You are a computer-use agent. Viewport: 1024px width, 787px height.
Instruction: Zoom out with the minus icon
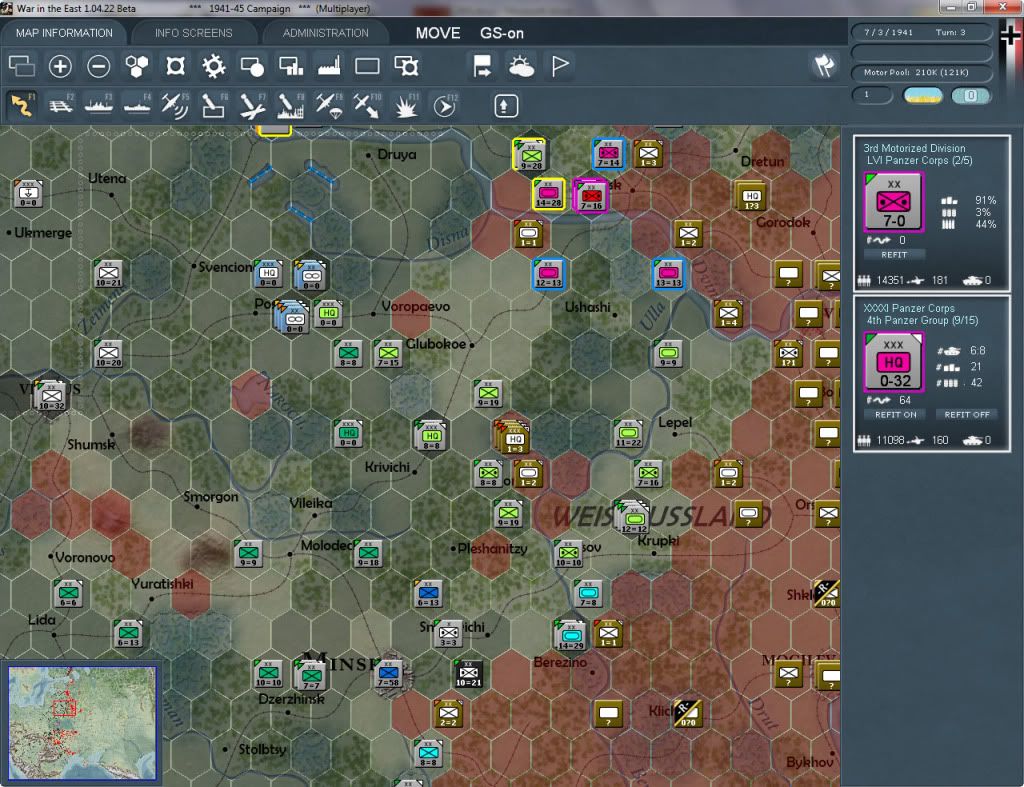coord(99,66)
